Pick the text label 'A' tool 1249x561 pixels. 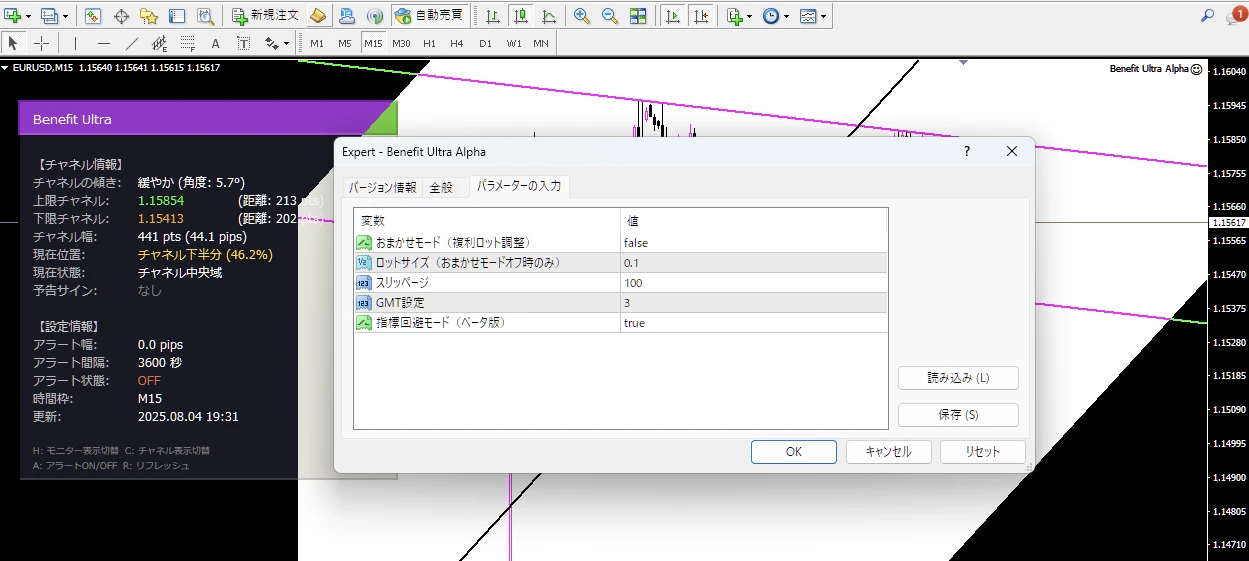[215, 43]
